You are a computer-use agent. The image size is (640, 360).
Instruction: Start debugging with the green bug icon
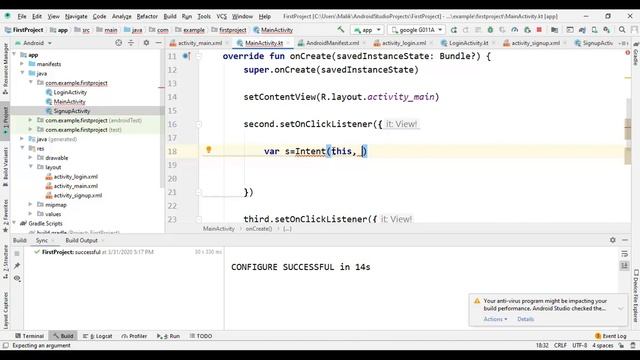pos(490,30)
